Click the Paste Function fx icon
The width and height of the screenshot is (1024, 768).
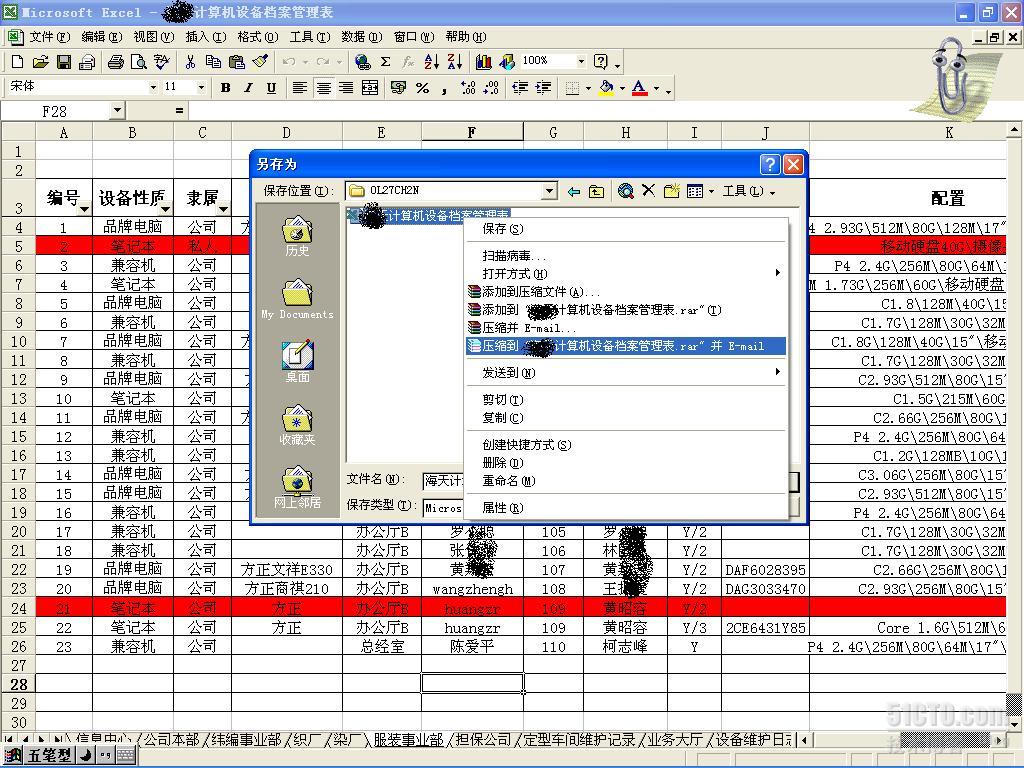click(x=408, y=62)
